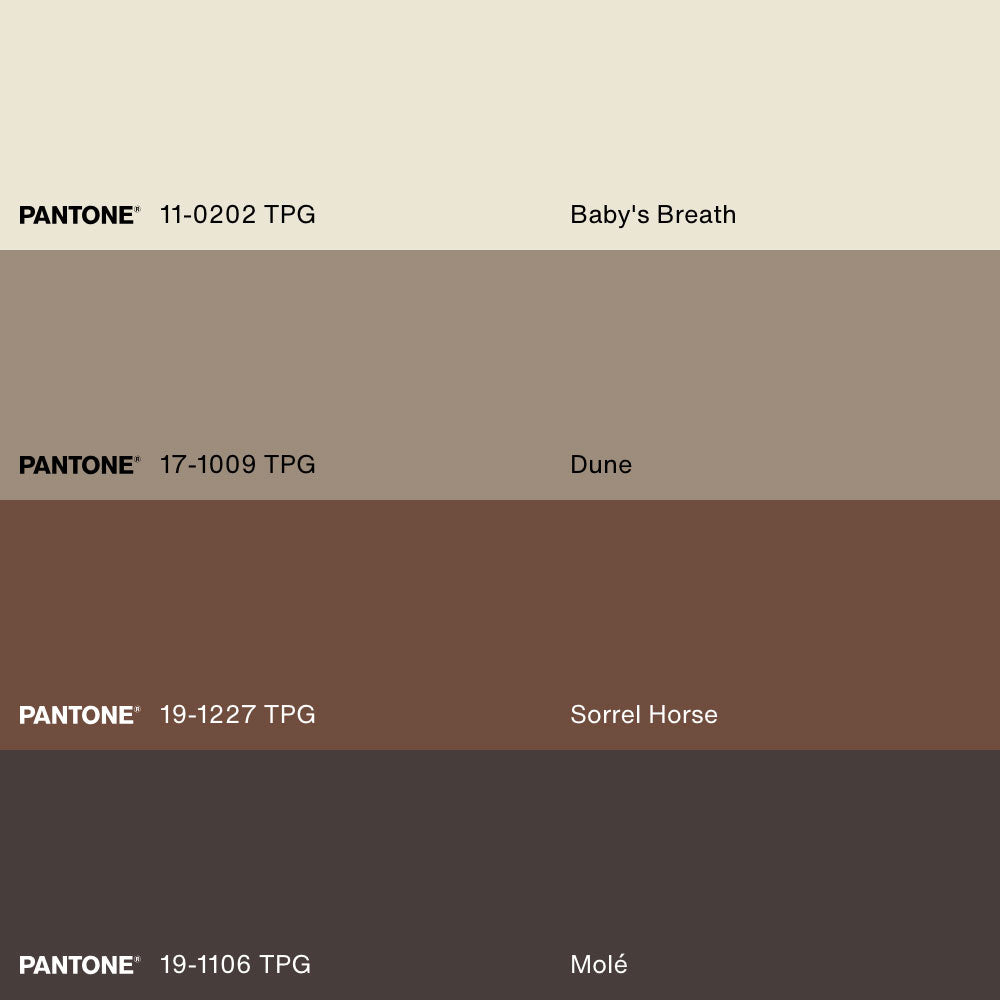Select the code 17-1009 TPG
The image size is (1000, 1000).
237,464
